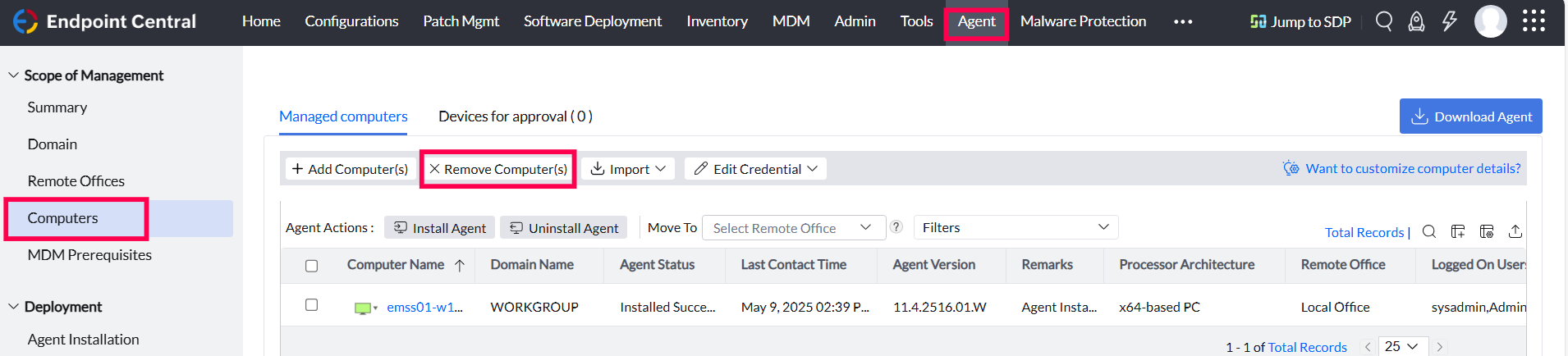Screen dimensions: 1568x356
Task: Open the Tools menu
Action: [x=916, y=21]
